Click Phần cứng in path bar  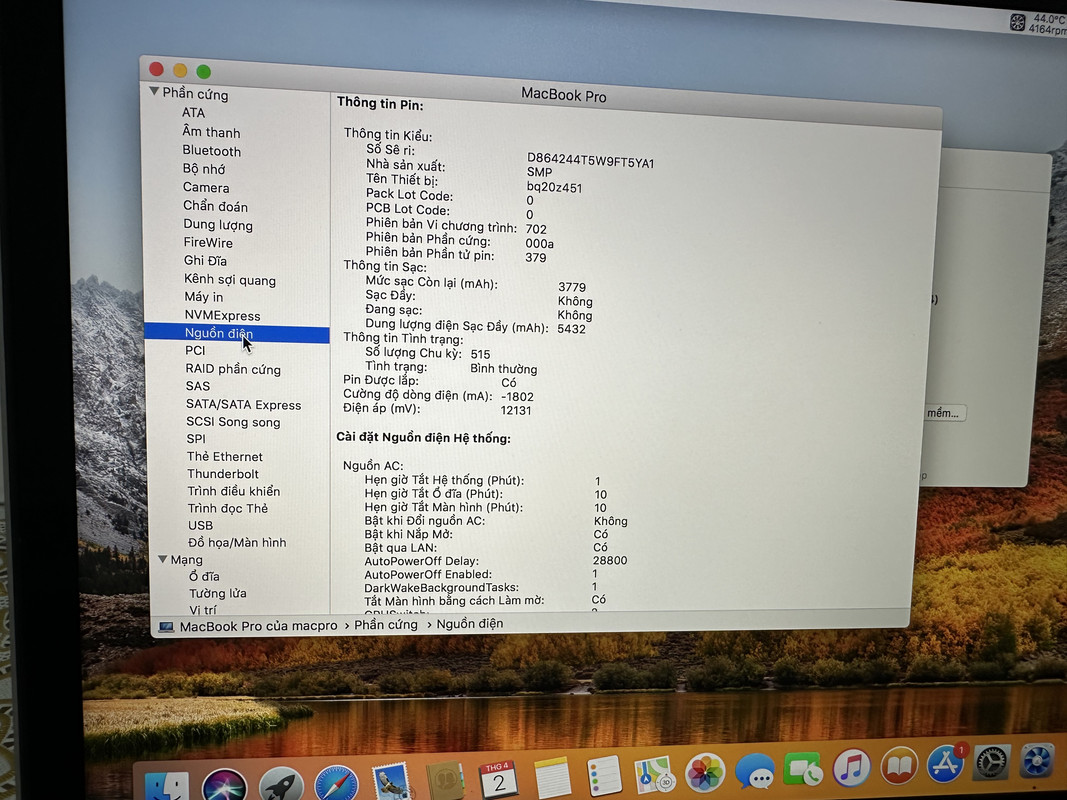386,624
